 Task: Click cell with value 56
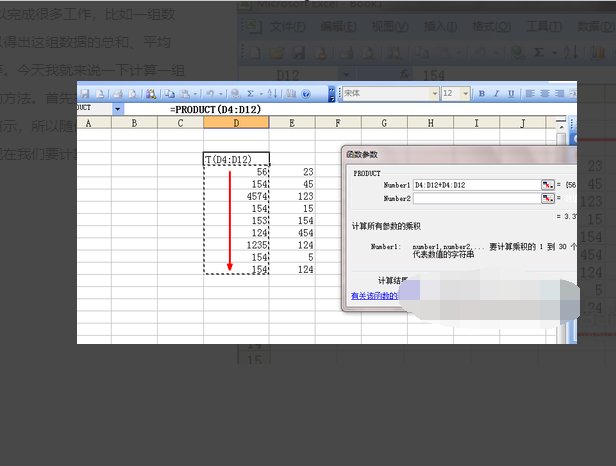pyautogui.click(x=236, y=172)
